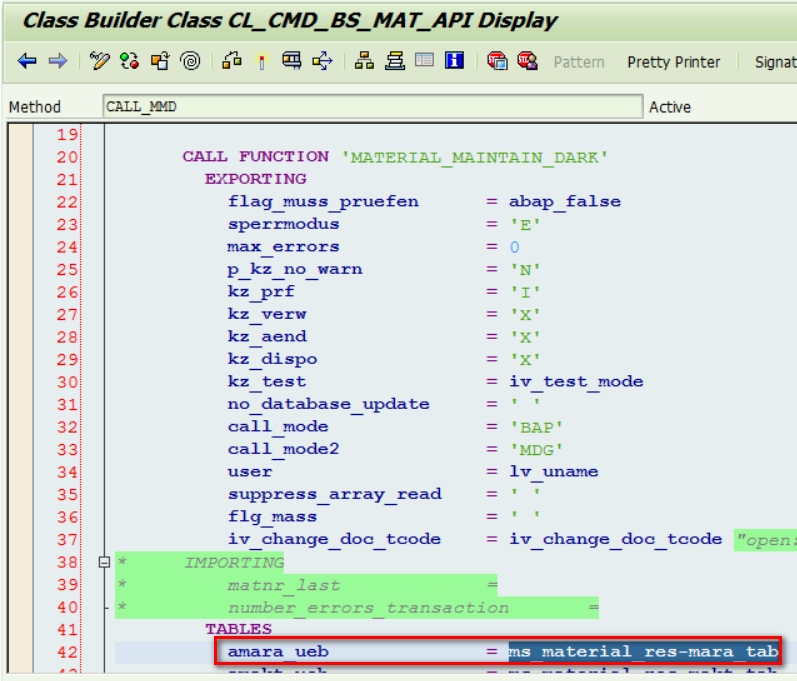Click the call_mode2 parameter
The width and height of the screenshot is (797, 681).
(283, 449)
